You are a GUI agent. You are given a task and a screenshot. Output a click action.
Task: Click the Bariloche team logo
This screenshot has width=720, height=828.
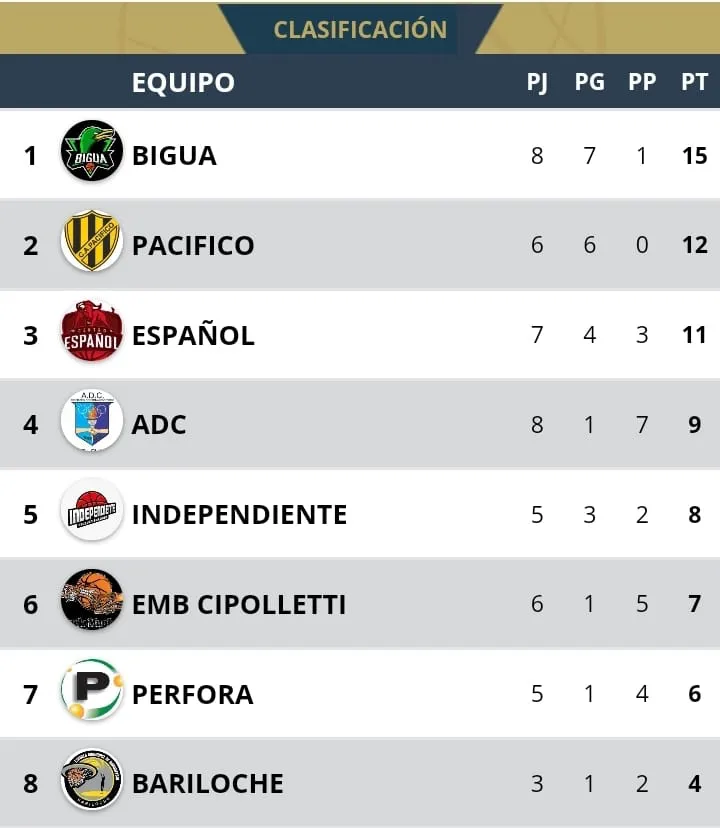(92, 780)
